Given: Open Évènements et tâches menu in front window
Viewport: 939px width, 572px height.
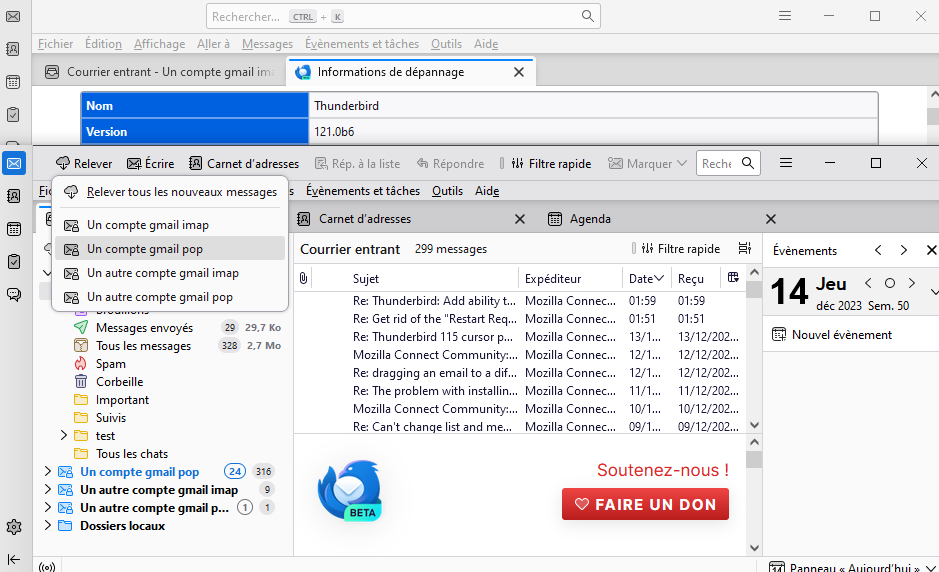Looking at the screenshot, I should point(363,190).
